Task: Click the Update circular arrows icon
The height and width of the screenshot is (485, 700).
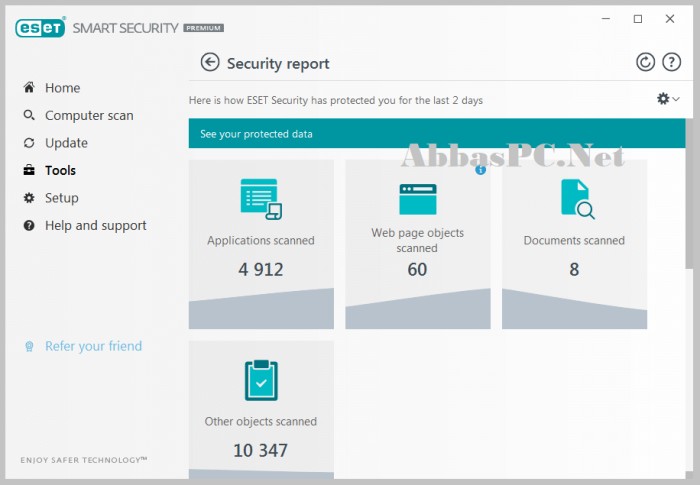Action: 29,143
